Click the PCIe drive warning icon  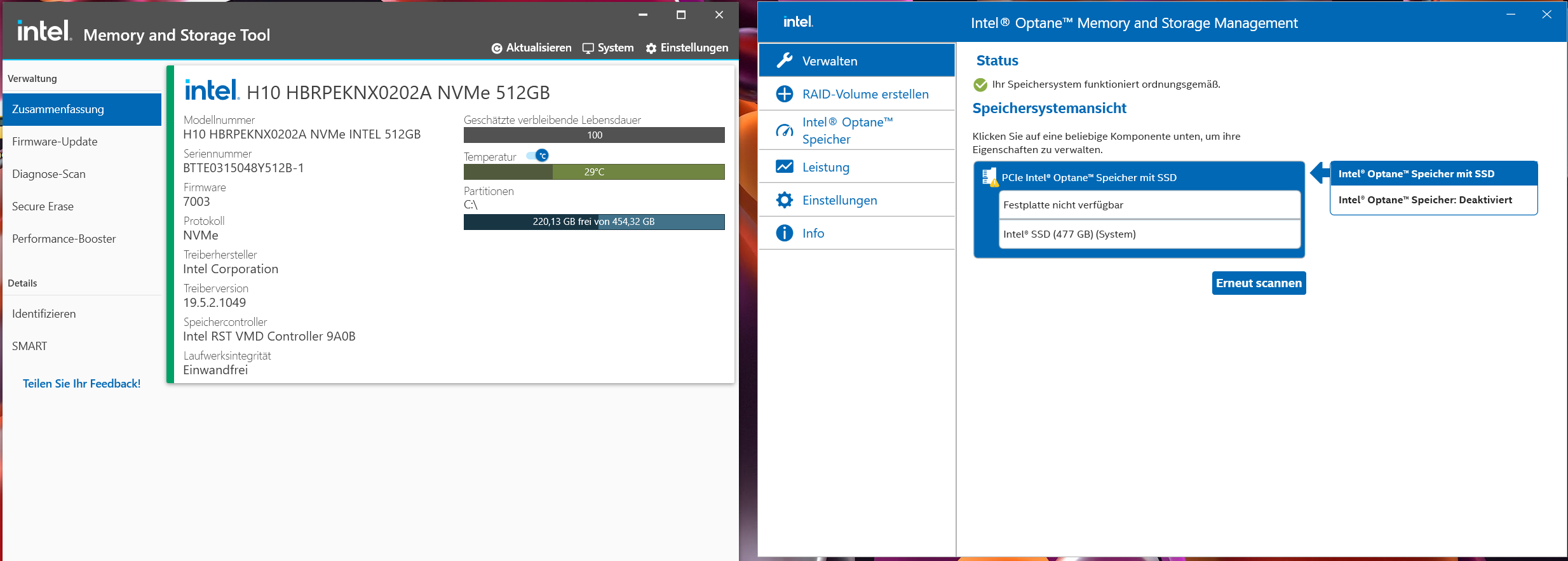tap(989, 177)
